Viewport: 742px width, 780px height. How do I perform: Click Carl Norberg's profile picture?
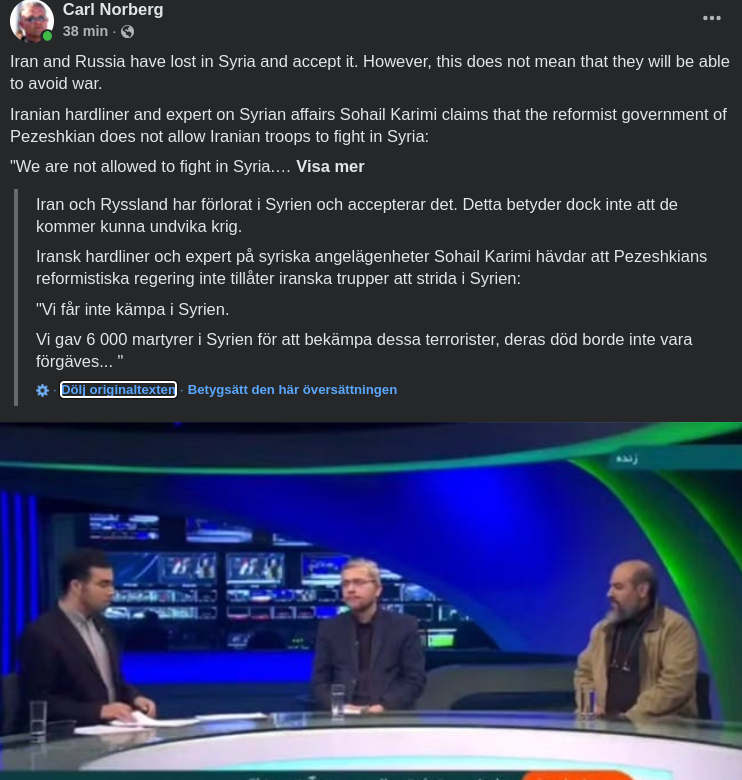click(32, 21)
